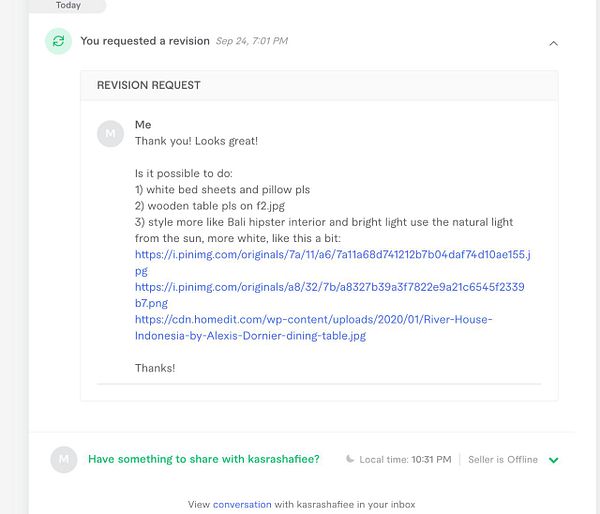This screenshot has width=600, height=514.
Task: Open the pinimg link ending in 155.jpg
Action: pyautogui.click(x=332, y=255)
